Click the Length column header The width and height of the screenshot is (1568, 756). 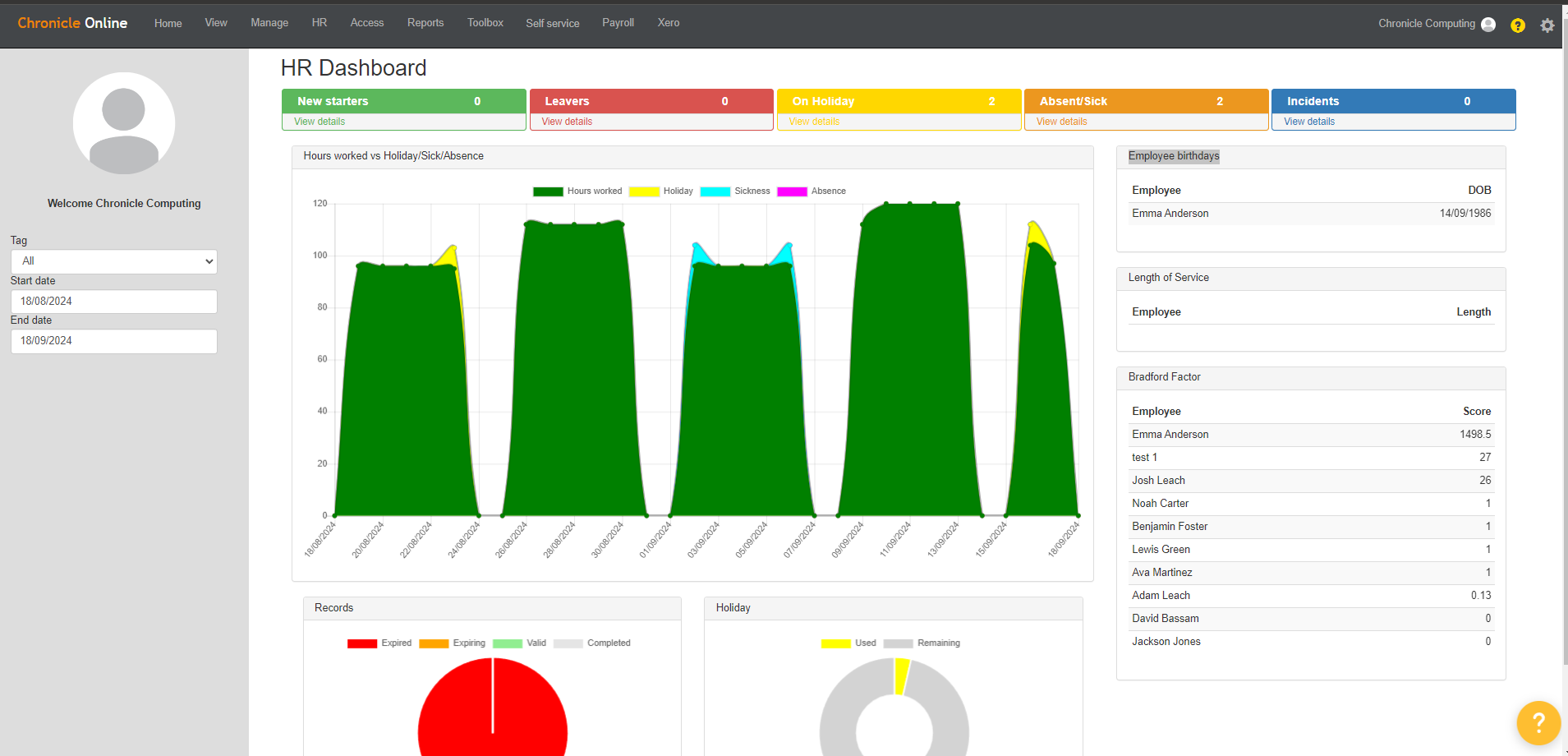click(x=1474, y=312)
